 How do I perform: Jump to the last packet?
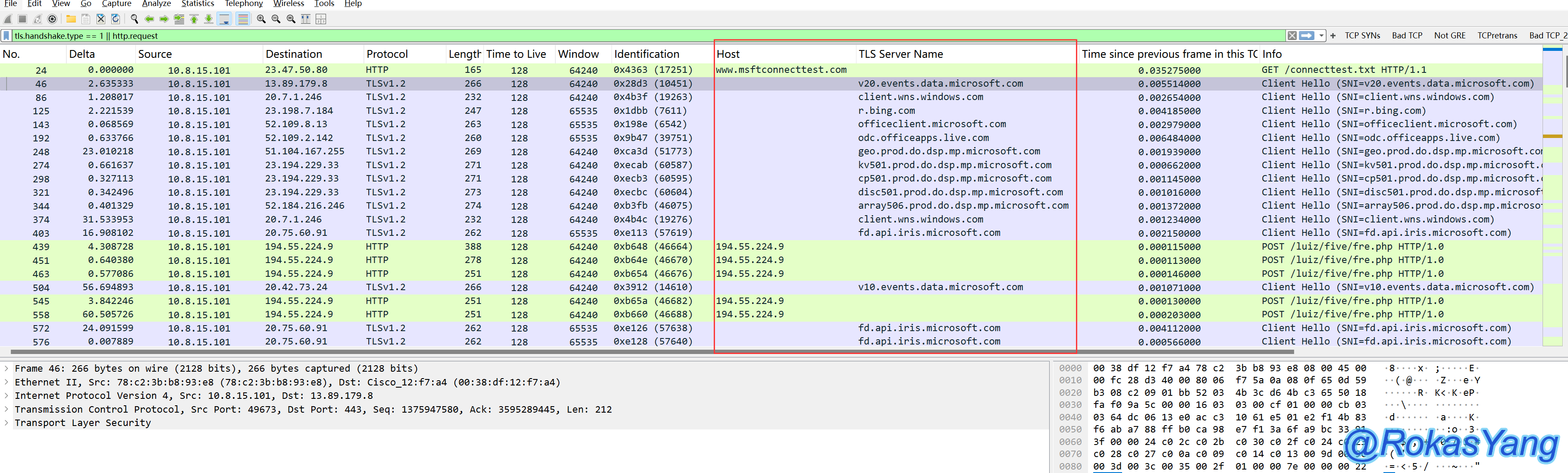click(209, 19)
